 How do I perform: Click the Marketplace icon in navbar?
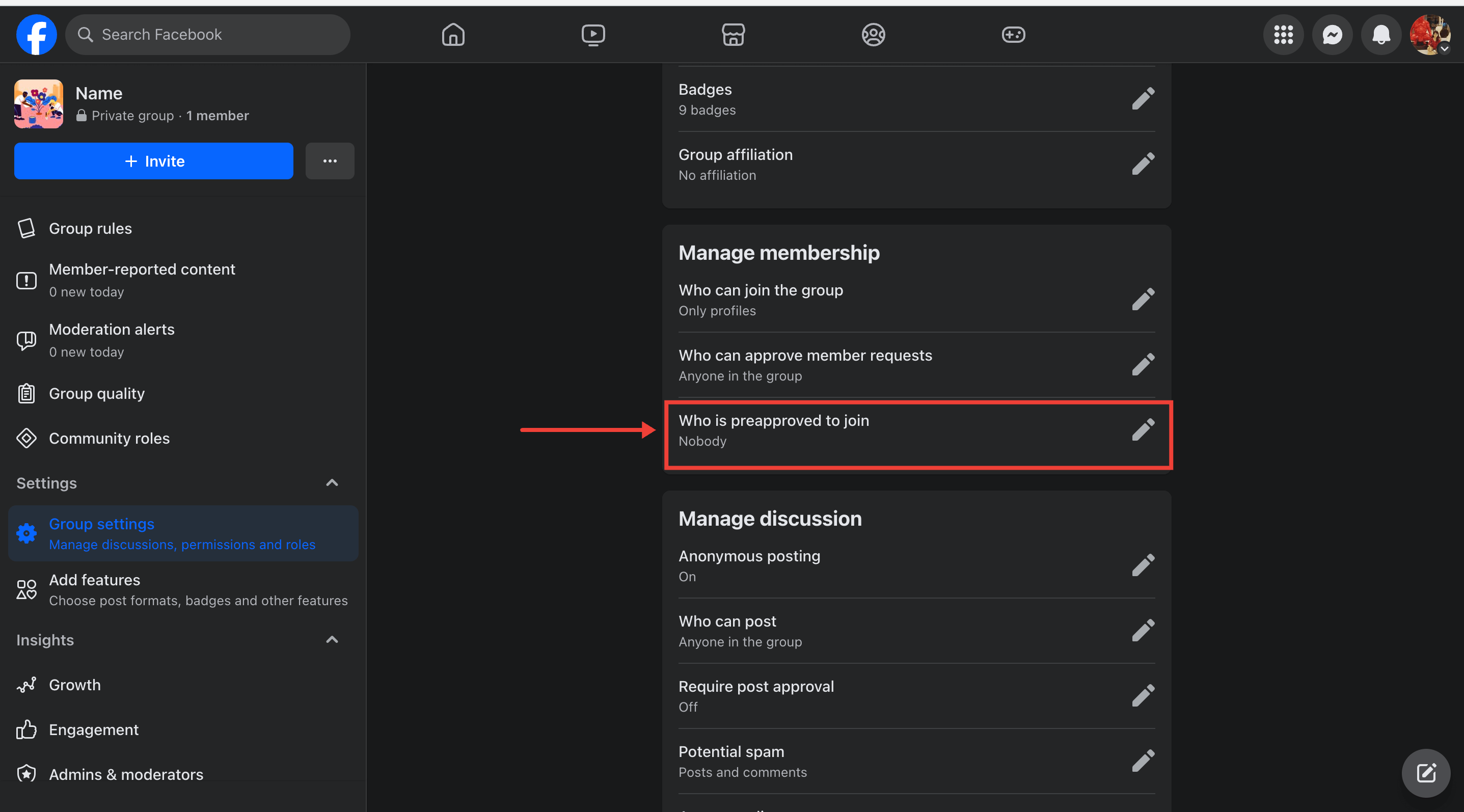(733, 33)
